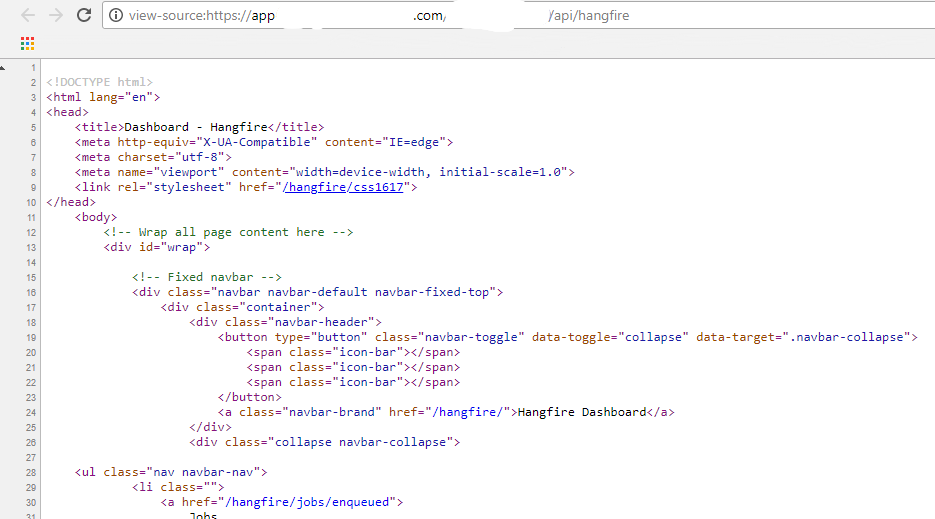Click the 'Fixed navbar' comment text

(x=210, y=277)
